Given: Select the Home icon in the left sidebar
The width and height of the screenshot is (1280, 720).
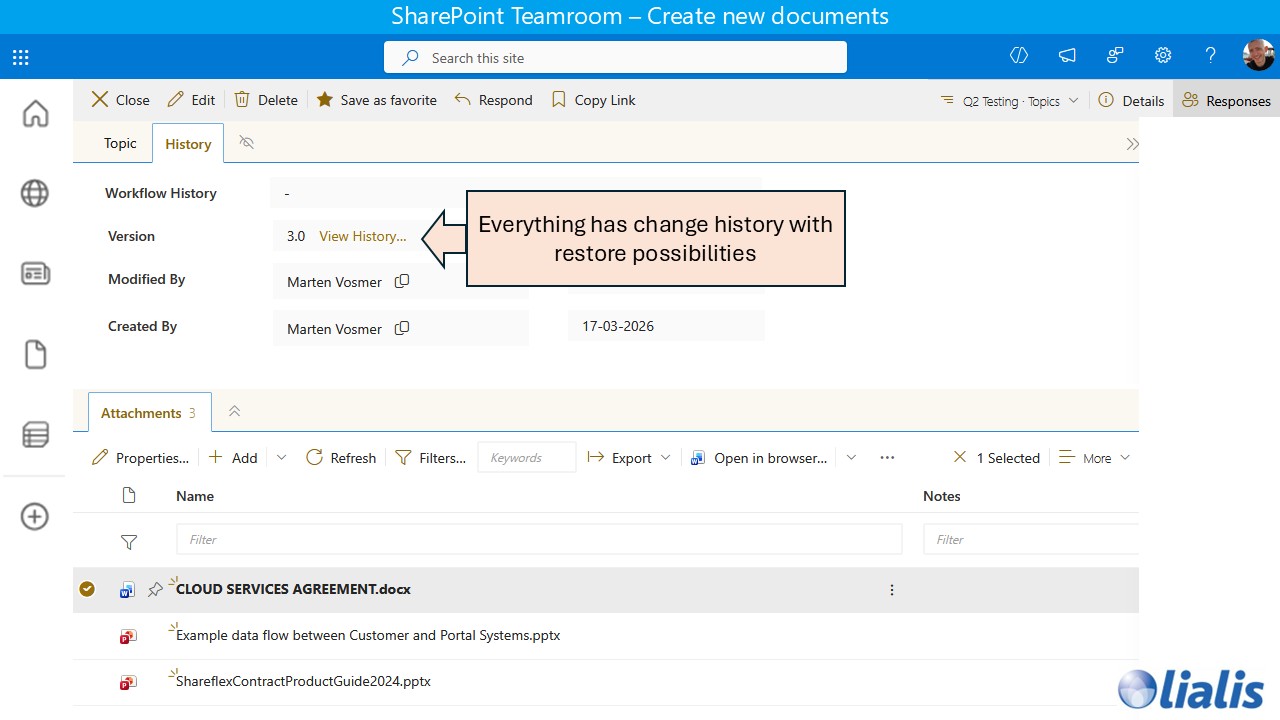Looking at the screenshot, I should pos(35,114).
